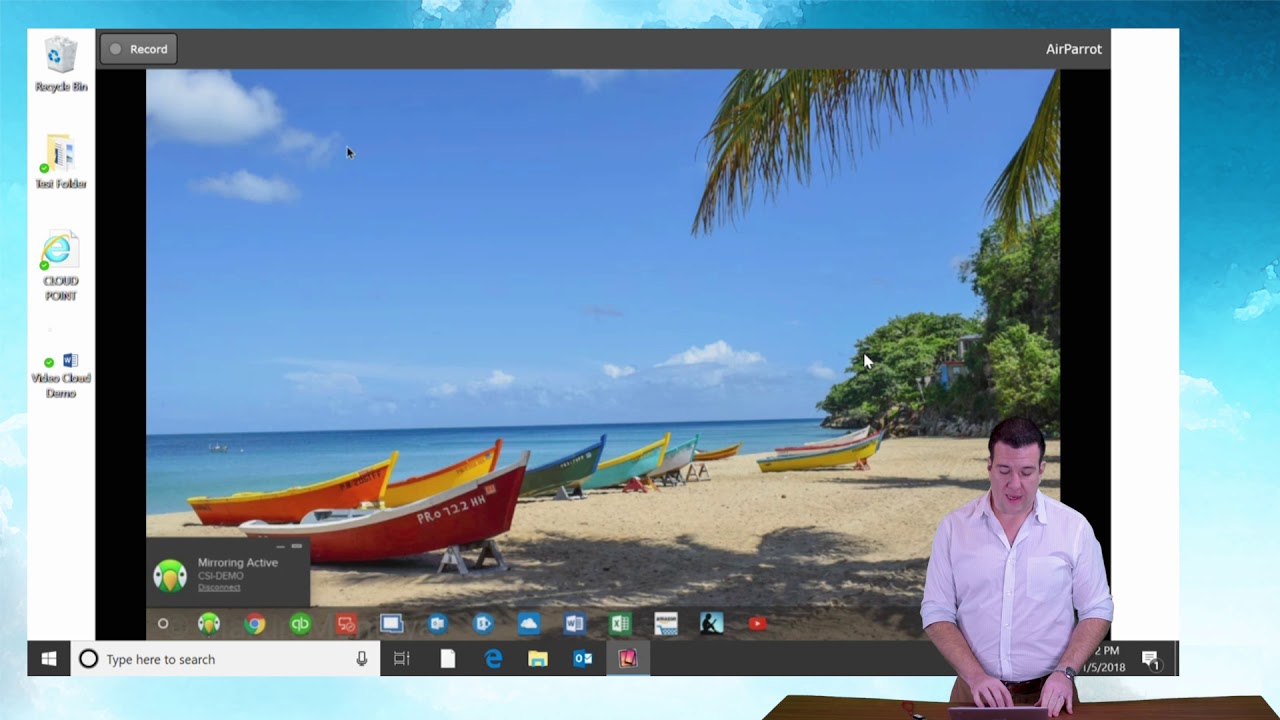Screen dimensions: 1280x720
Task: Open AirParrot from the mirrored taskbar
Action: tap(209, 624)
